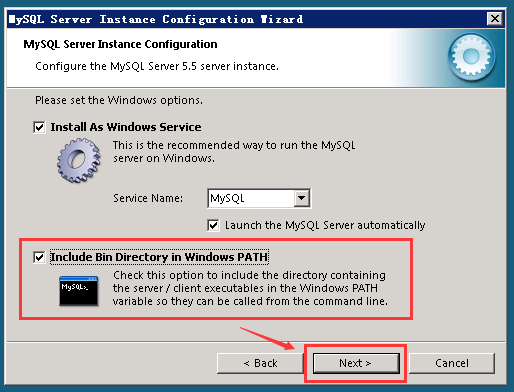Open the Service Name dropdown arrow
The image size is (514, 392).
302,198
